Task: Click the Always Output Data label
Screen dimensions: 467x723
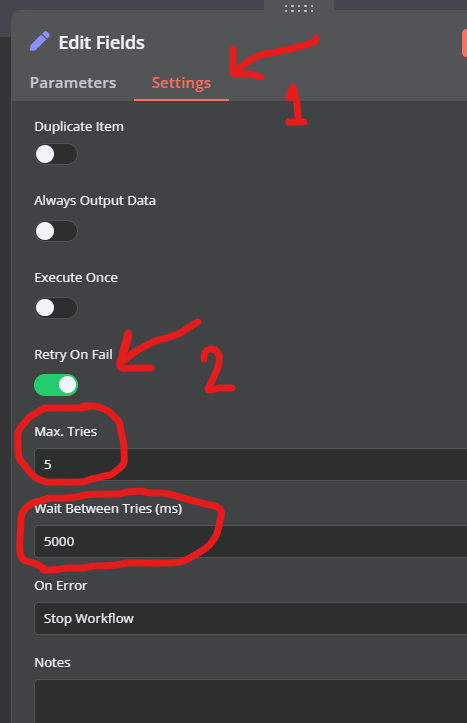Action: [x=95, y=201]
